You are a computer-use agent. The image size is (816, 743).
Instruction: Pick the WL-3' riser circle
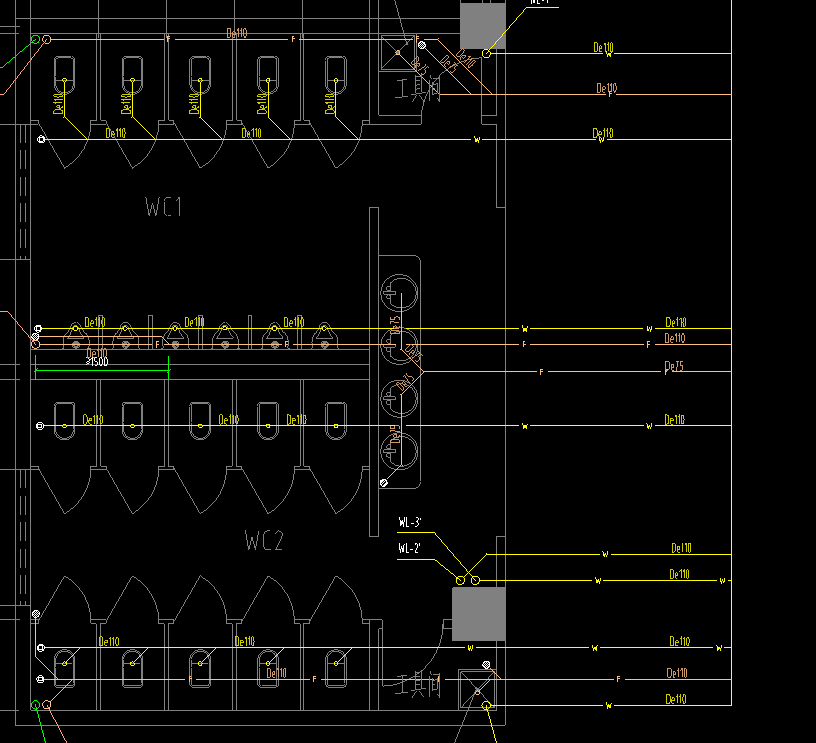click(x=475, y=580)
